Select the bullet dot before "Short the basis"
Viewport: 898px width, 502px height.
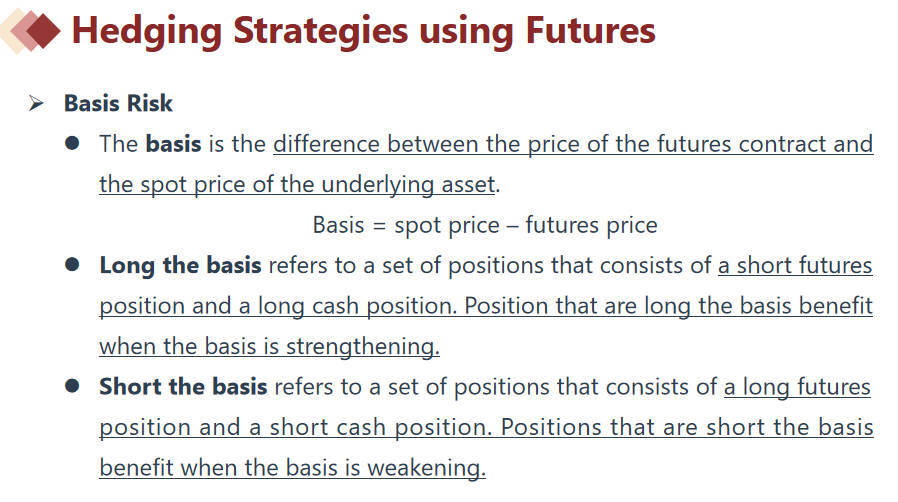point(73,387)
